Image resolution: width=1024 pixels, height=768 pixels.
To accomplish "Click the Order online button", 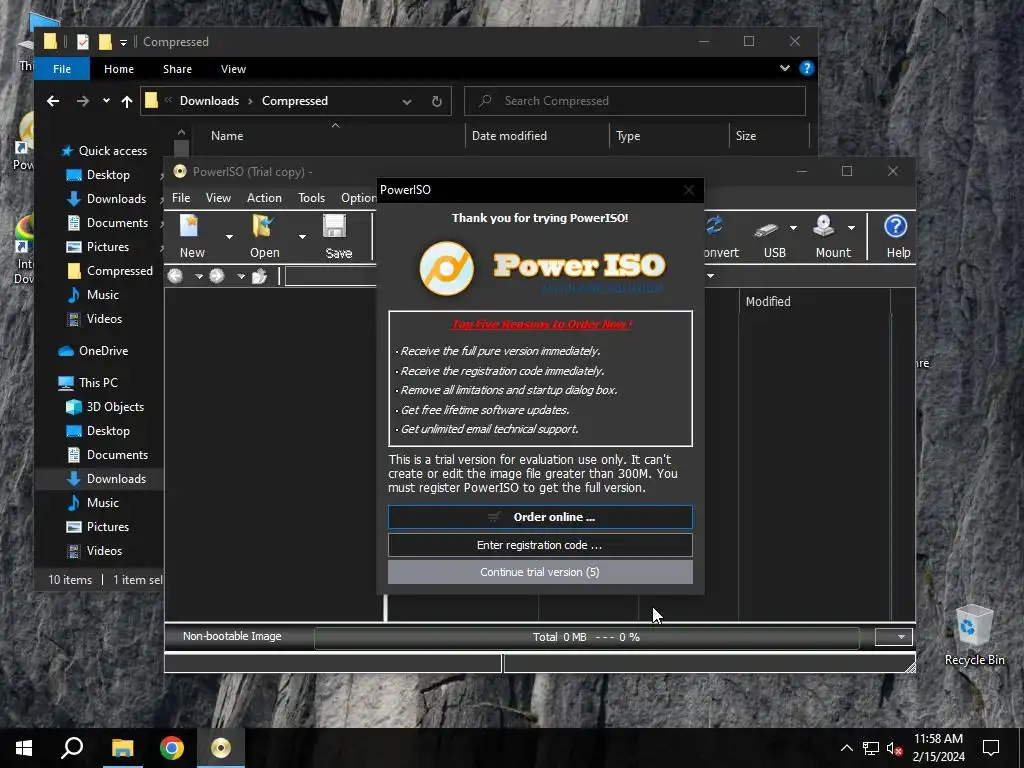I will click(x=540, y=517).
